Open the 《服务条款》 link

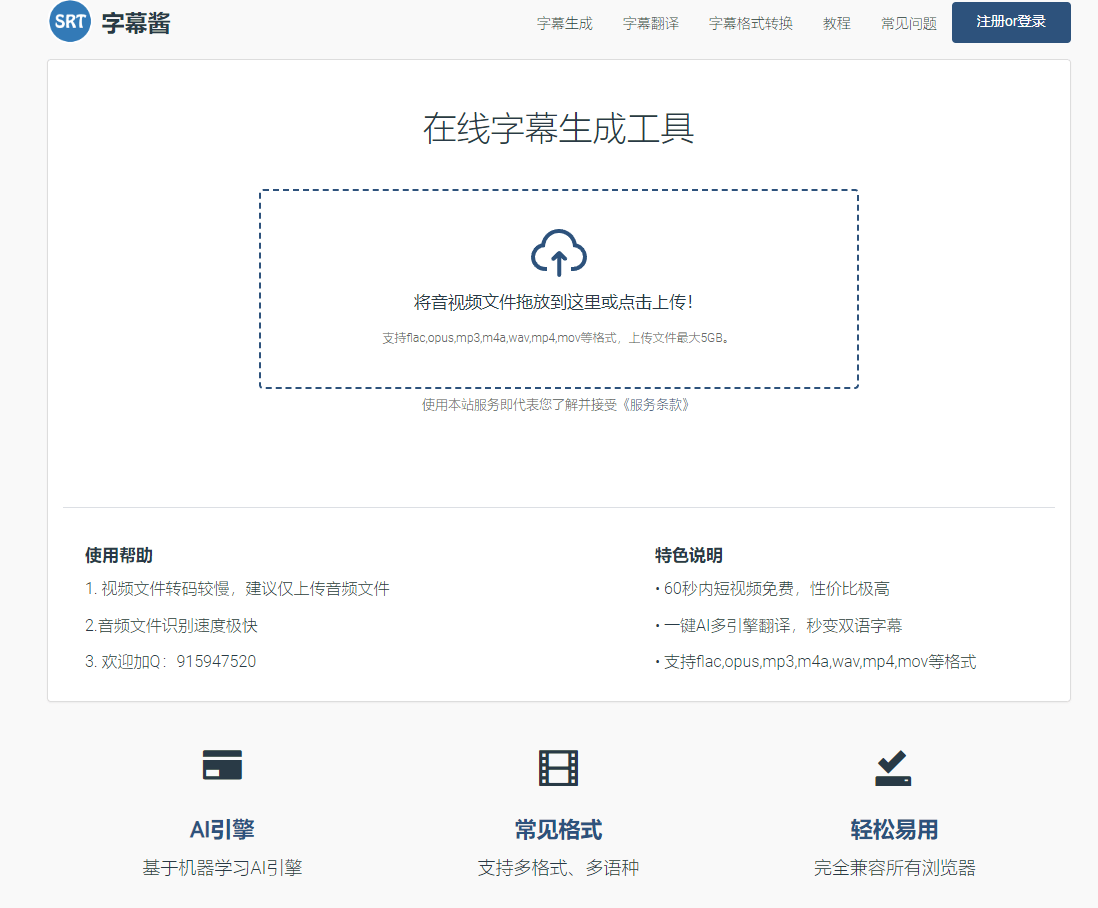coord(655,405)
